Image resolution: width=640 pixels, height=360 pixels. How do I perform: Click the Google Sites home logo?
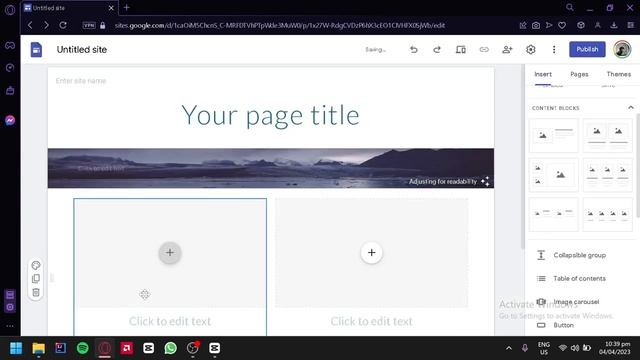tap(36, 49)
